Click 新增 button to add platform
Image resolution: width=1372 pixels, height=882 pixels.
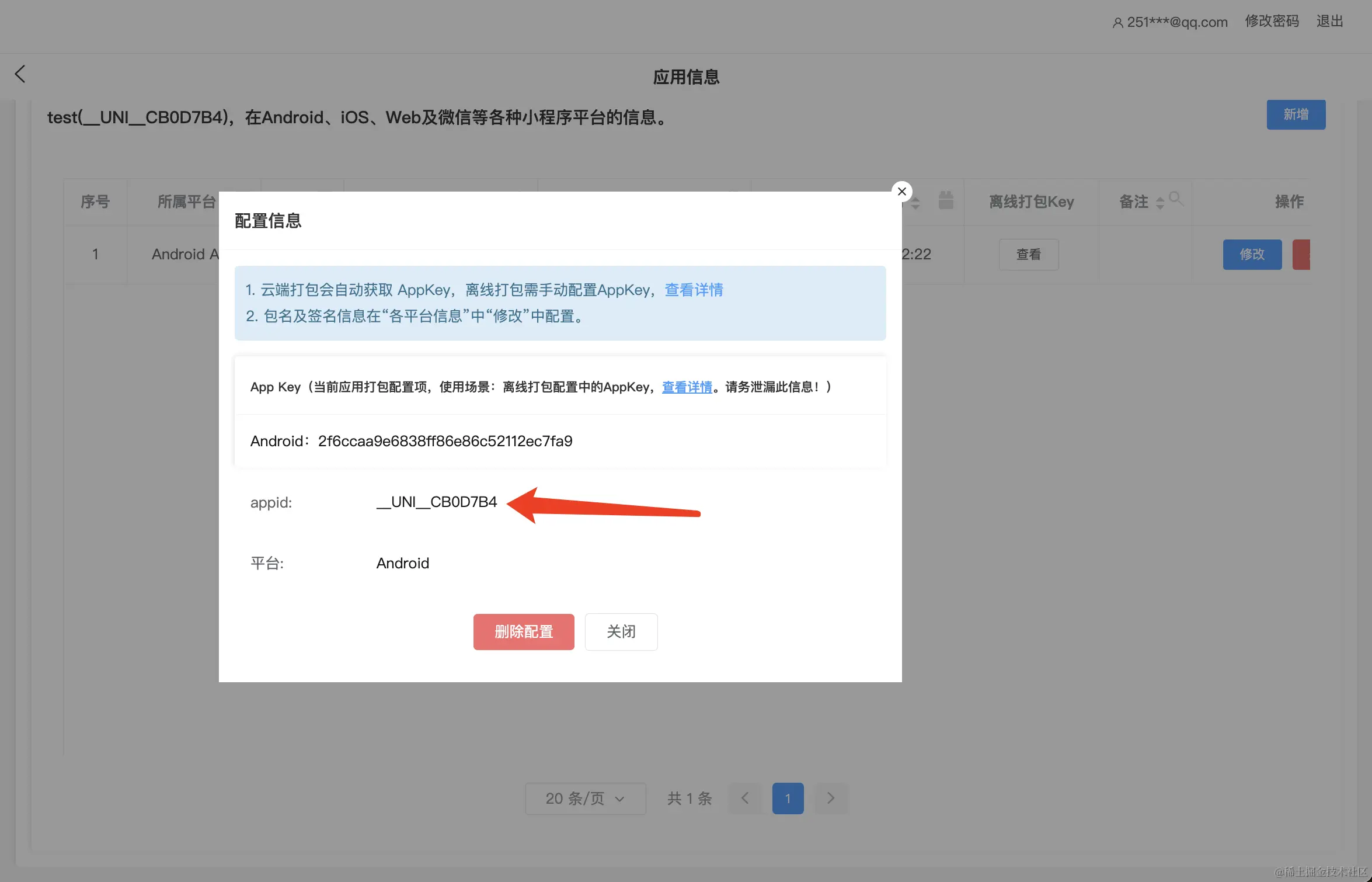1296,114
